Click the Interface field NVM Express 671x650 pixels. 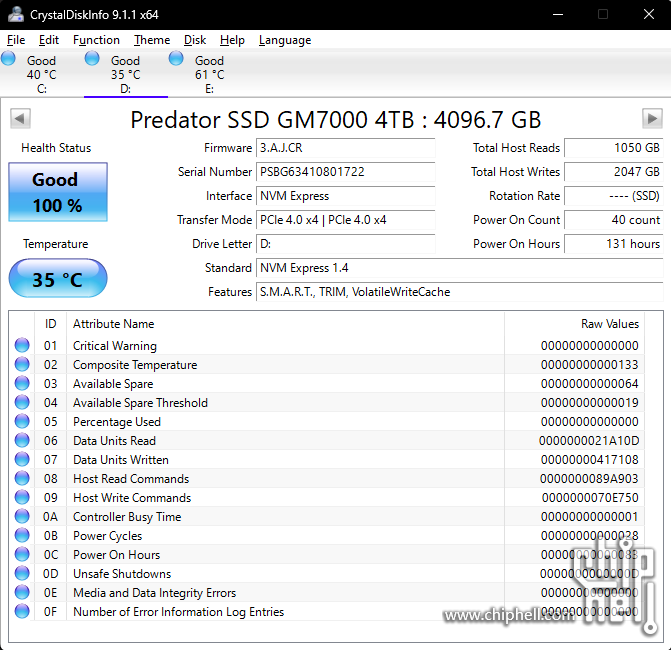click(345, 196)
